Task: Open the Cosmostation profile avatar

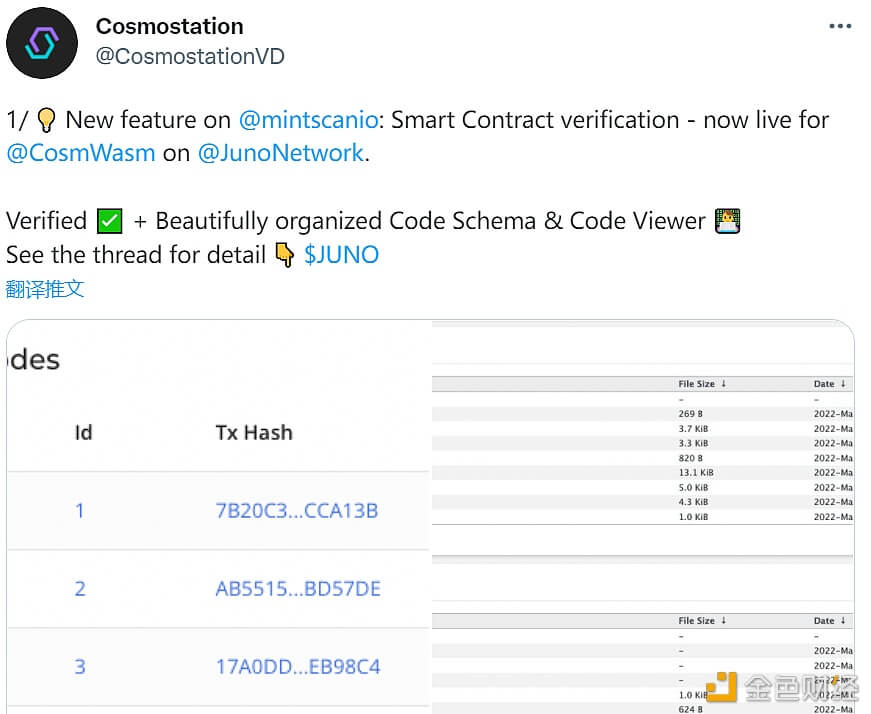Action: pos(42,43)
